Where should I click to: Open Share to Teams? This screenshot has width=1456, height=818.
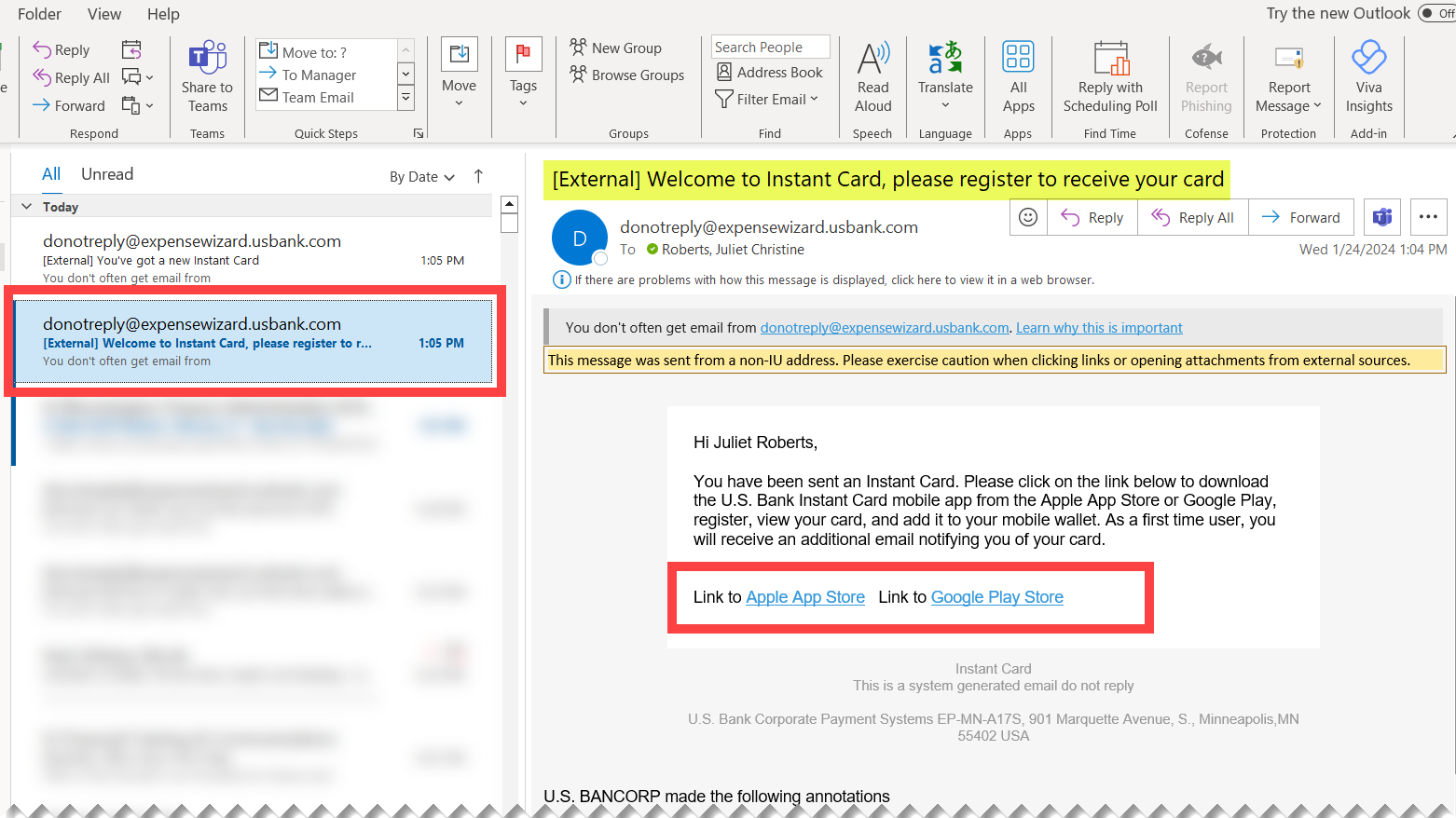pyautogui.click(x=207, y=76)
